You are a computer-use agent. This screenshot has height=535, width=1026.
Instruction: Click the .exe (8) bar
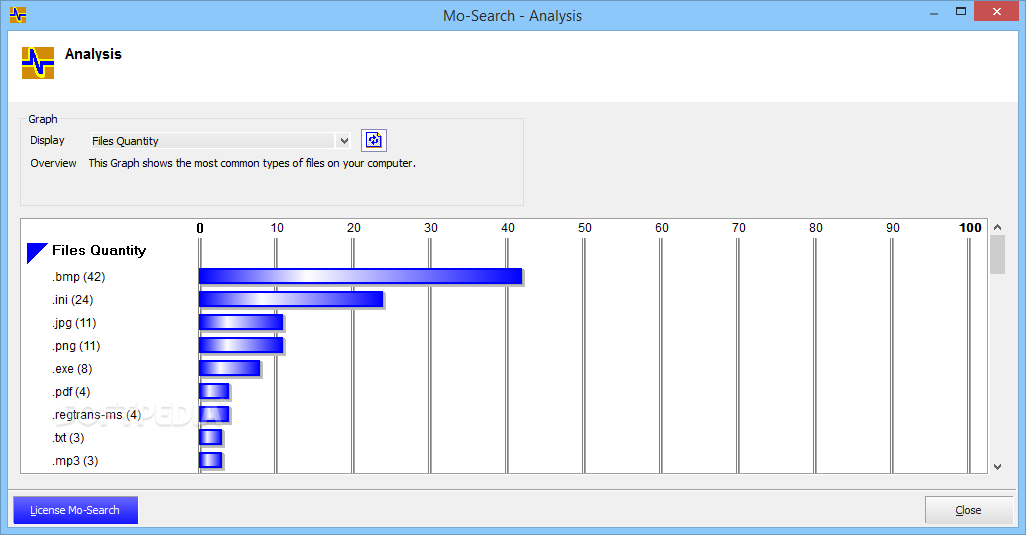pyautogui.click(x=230, y=368)
